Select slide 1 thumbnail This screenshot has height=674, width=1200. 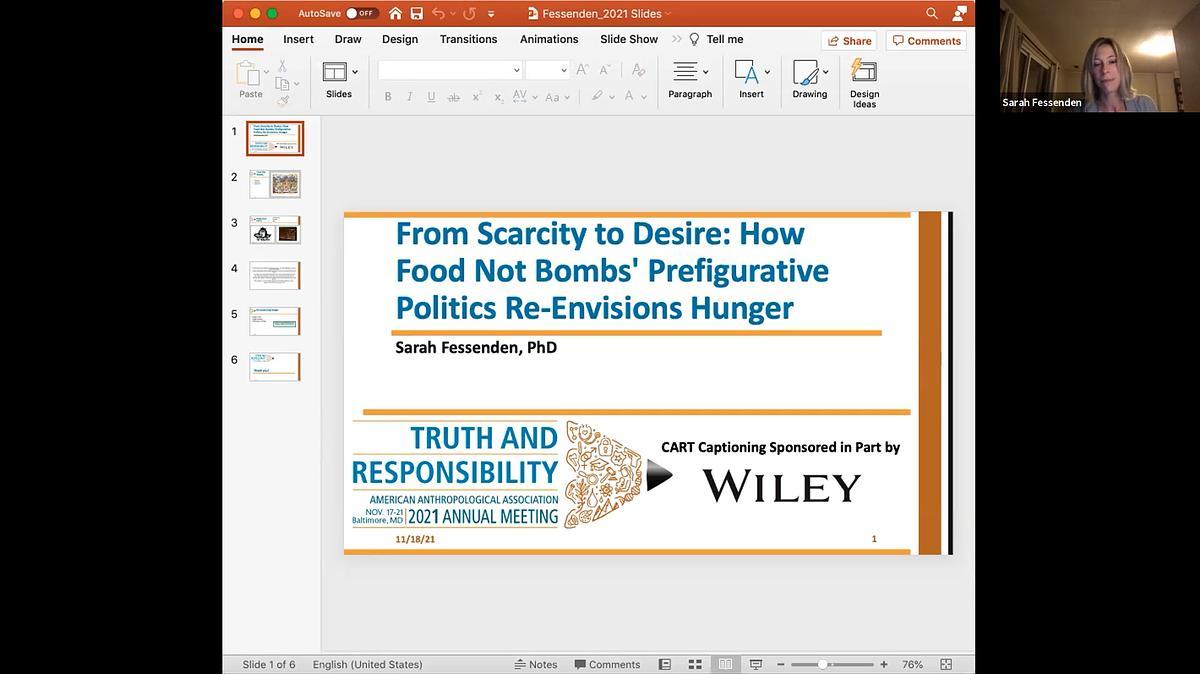click(275, 138)
